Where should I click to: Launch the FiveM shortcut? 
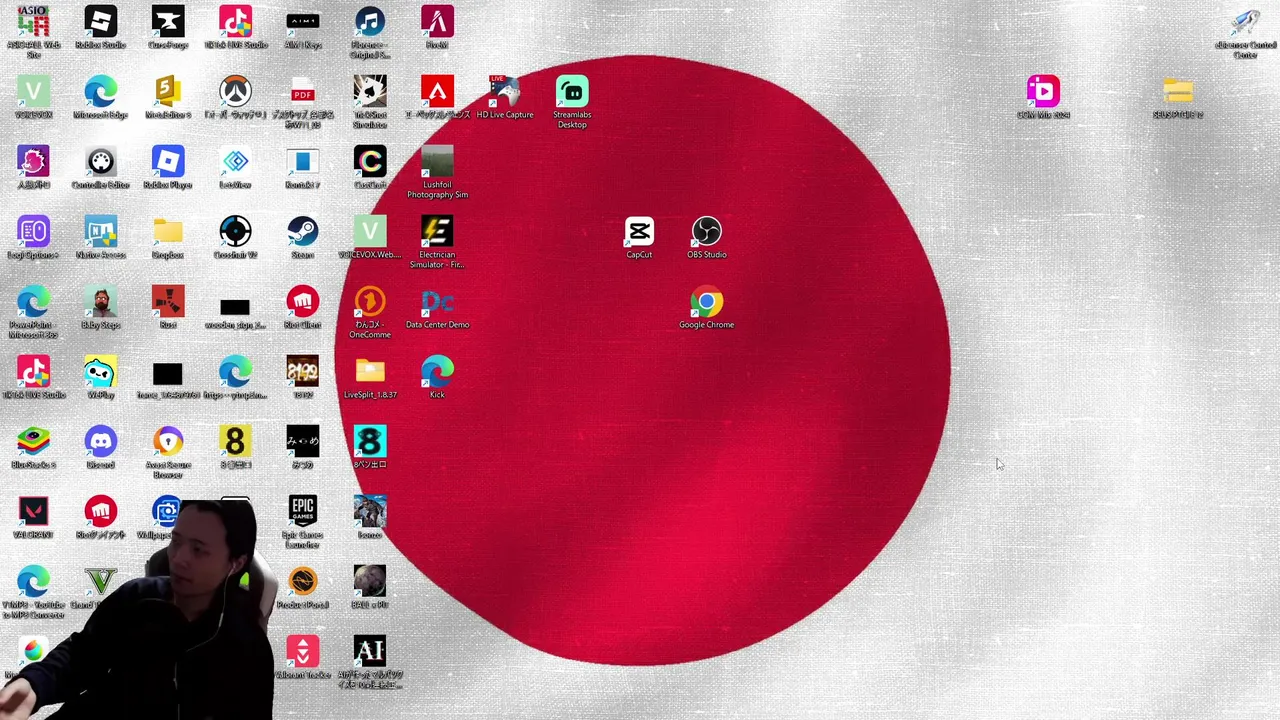point(437,22)
